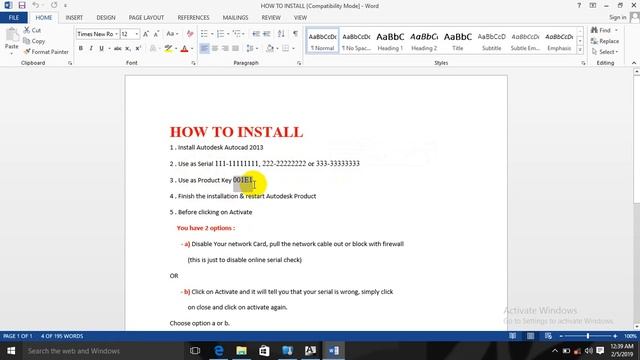This screenshot has height=360, width=640.
Task: Open the Change Case dropdown
Action: (172, 34)
